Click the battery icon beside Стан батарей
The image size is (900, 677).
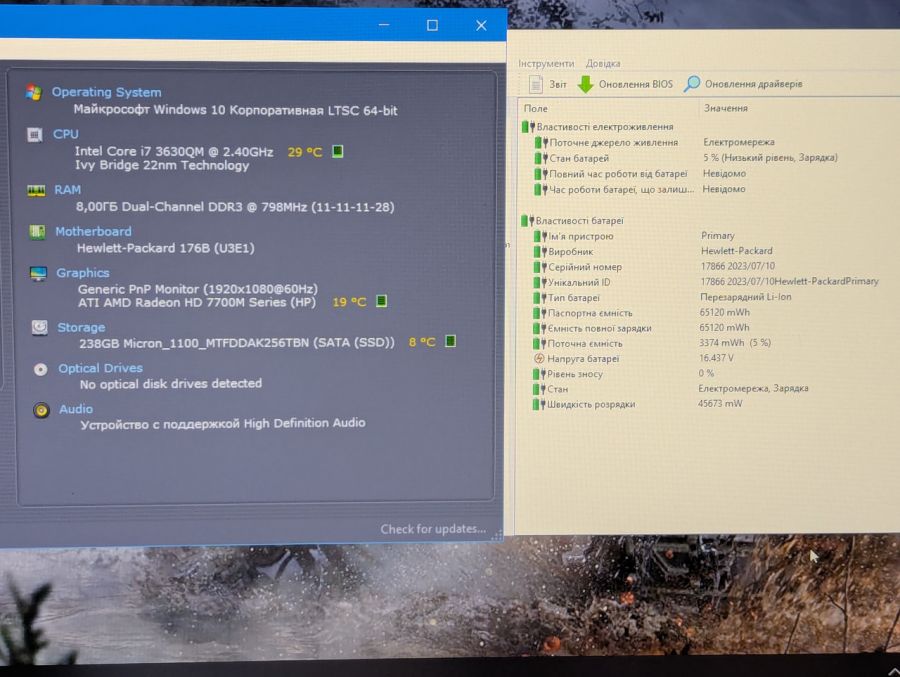tap(541, 157)
